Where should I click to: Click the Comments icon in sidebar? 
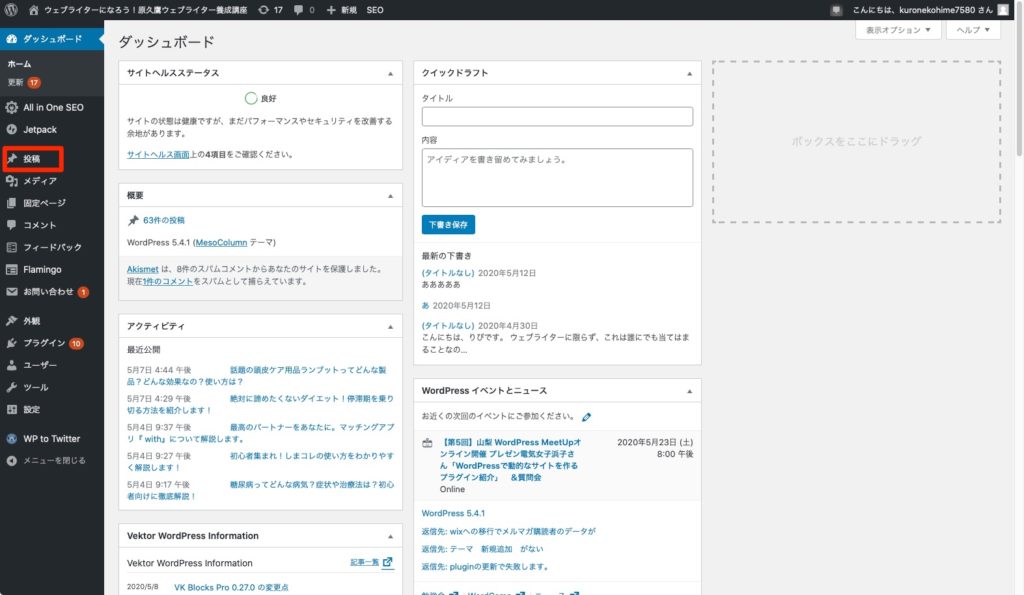pos(11,225)
